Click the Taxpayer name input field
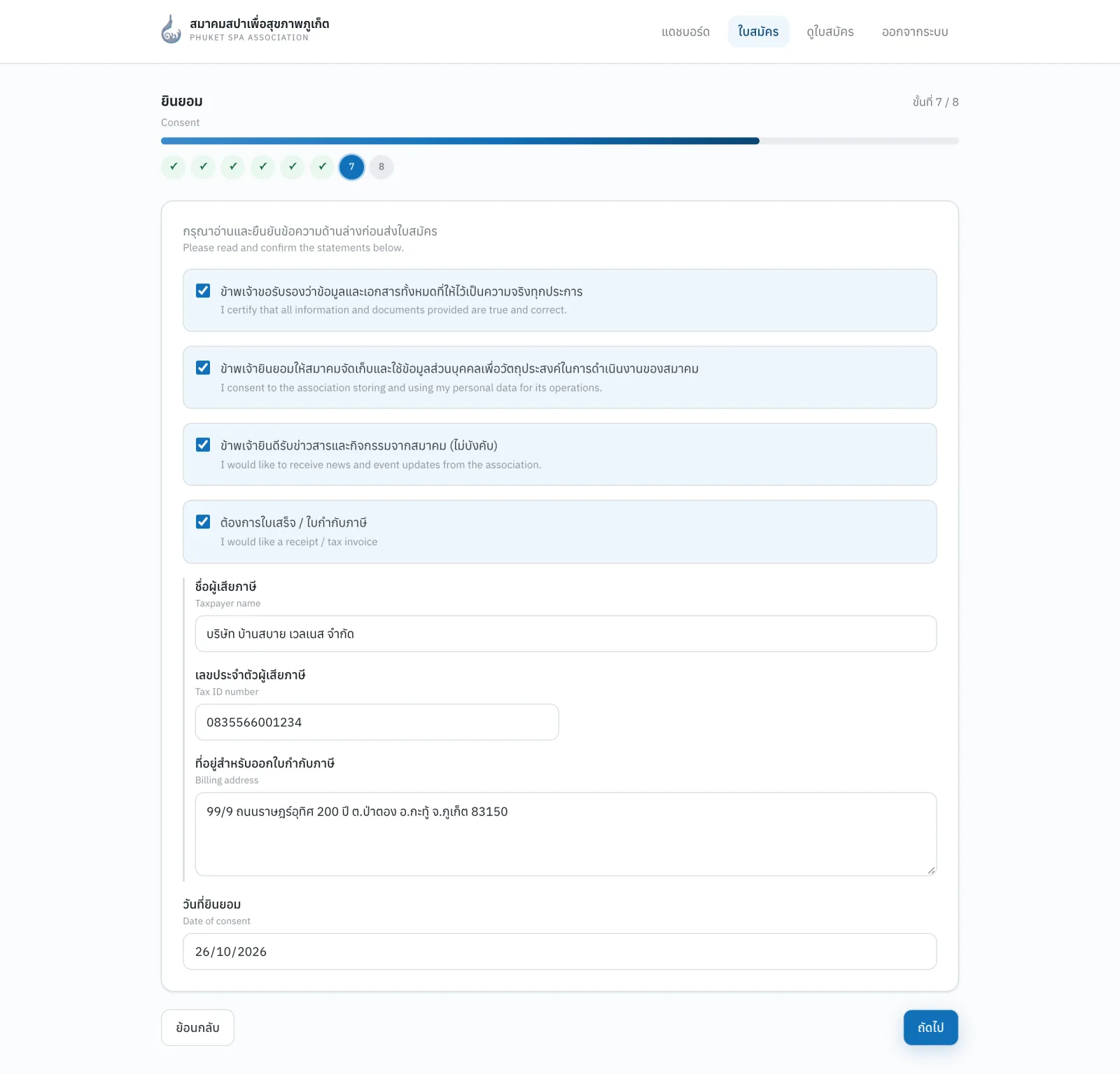The height and width of the screenshot is (1074, 1120). pyautogui.click(x=566, y=634)
